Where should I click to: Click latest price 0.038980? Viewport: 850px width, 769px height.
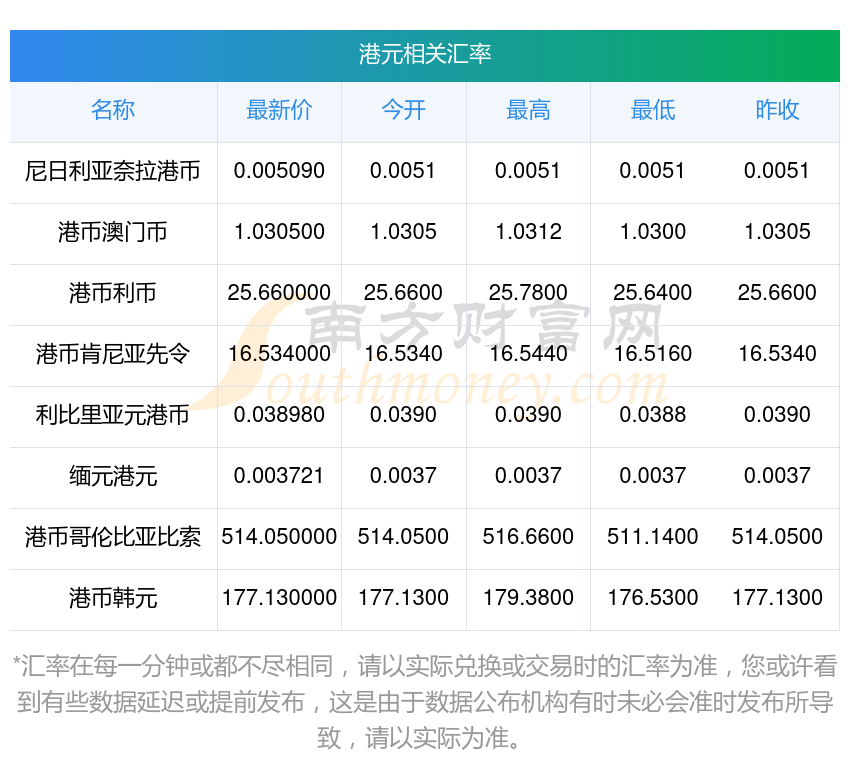pos(279,415)
